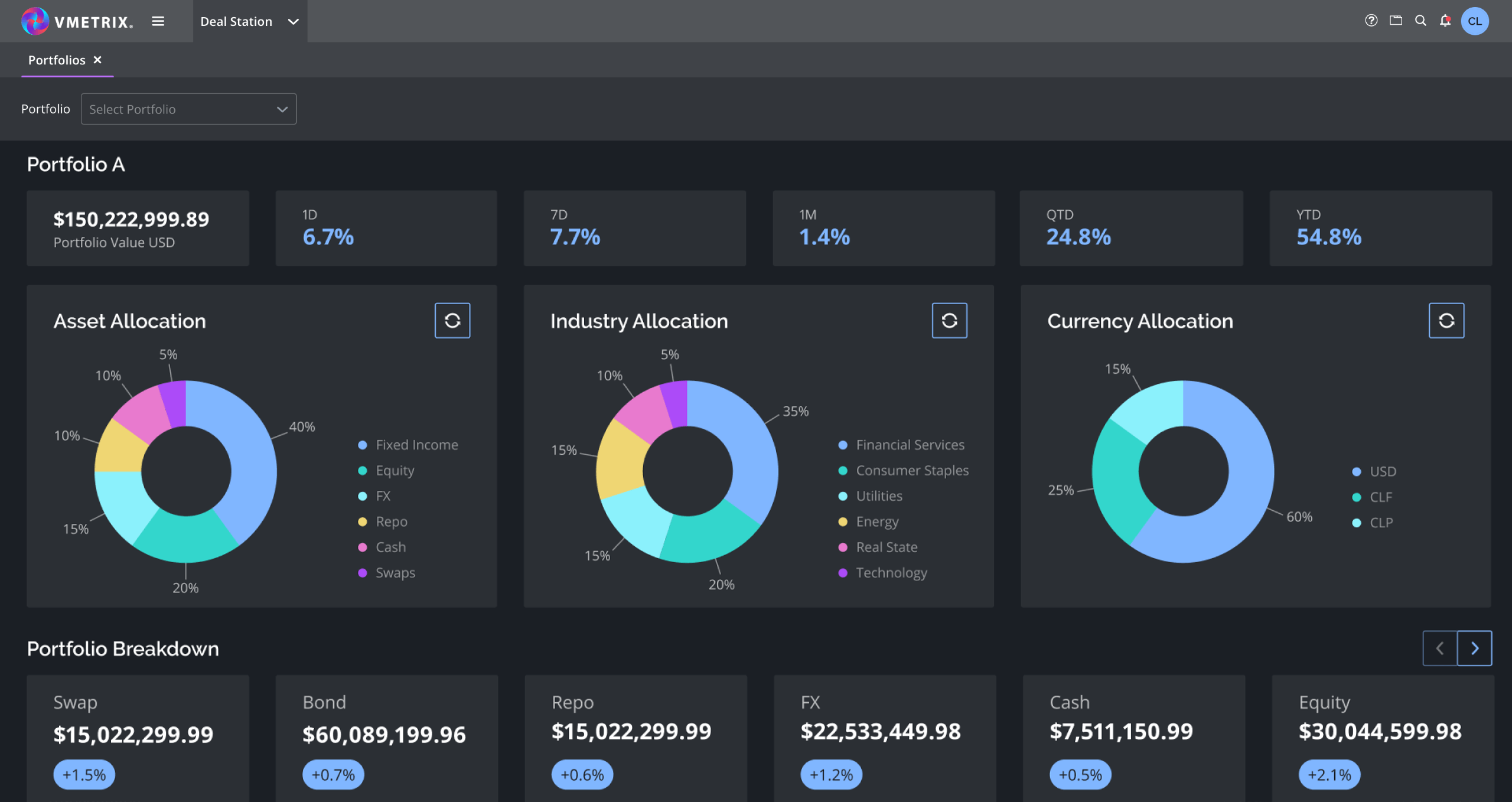Screen dimensions: 1512x802
Task: Go to next Portfolio Breakdown page
Action: coord(1474,648)
